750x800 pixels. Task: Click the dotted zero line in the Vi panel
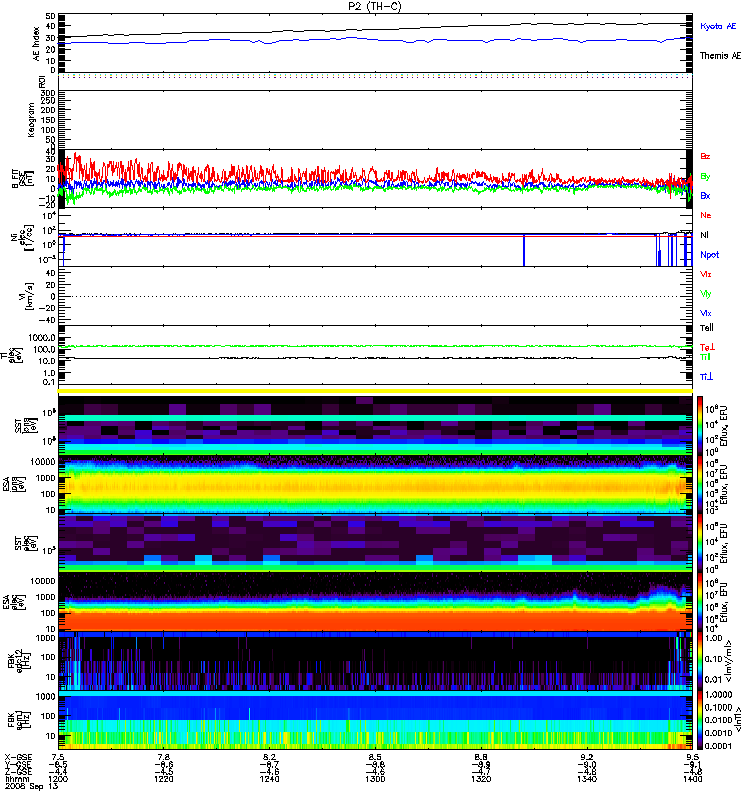(375, 296)
